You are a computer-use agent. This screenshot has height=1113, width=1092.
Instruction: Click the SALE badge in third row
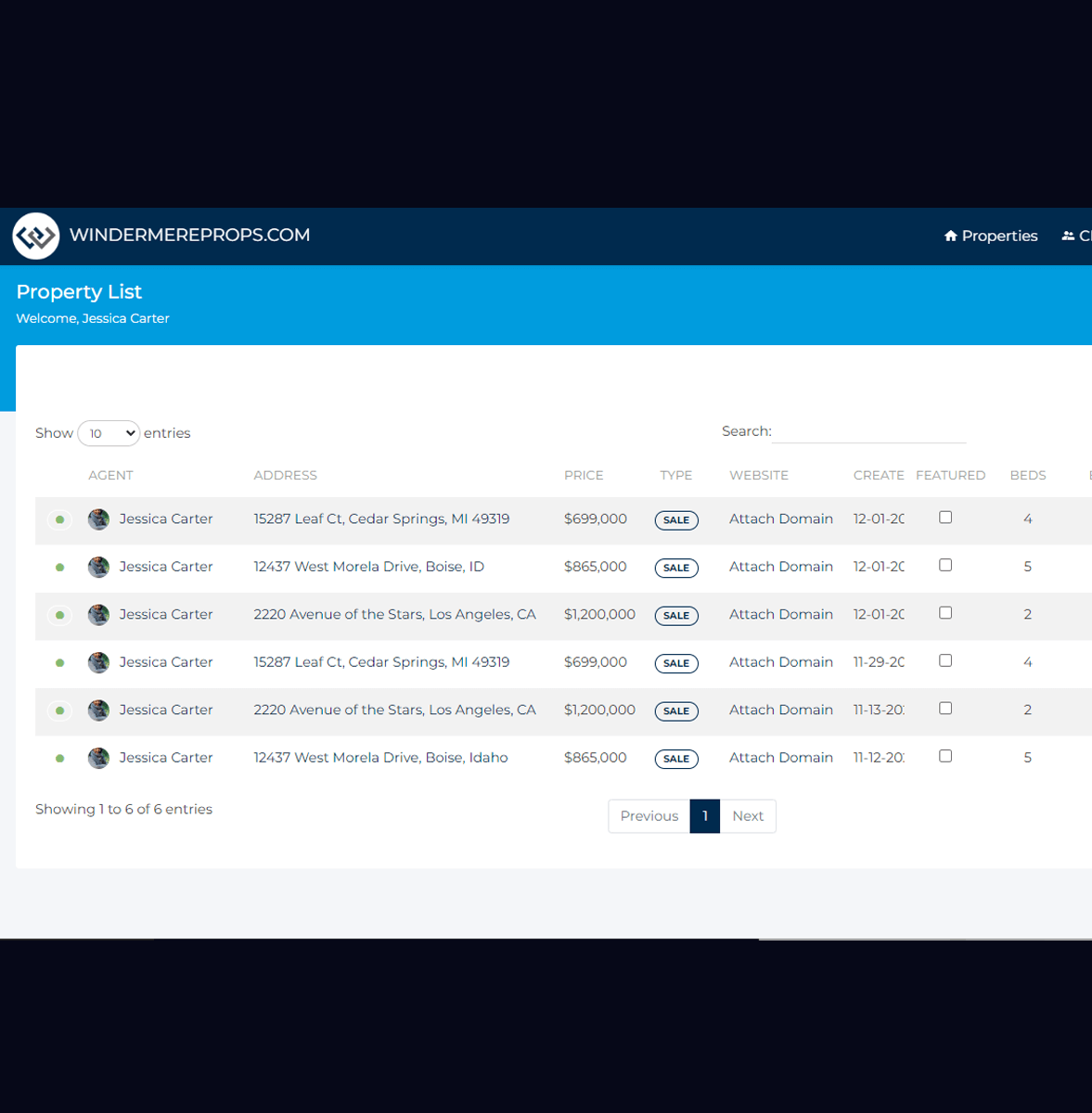pos(676,616)
